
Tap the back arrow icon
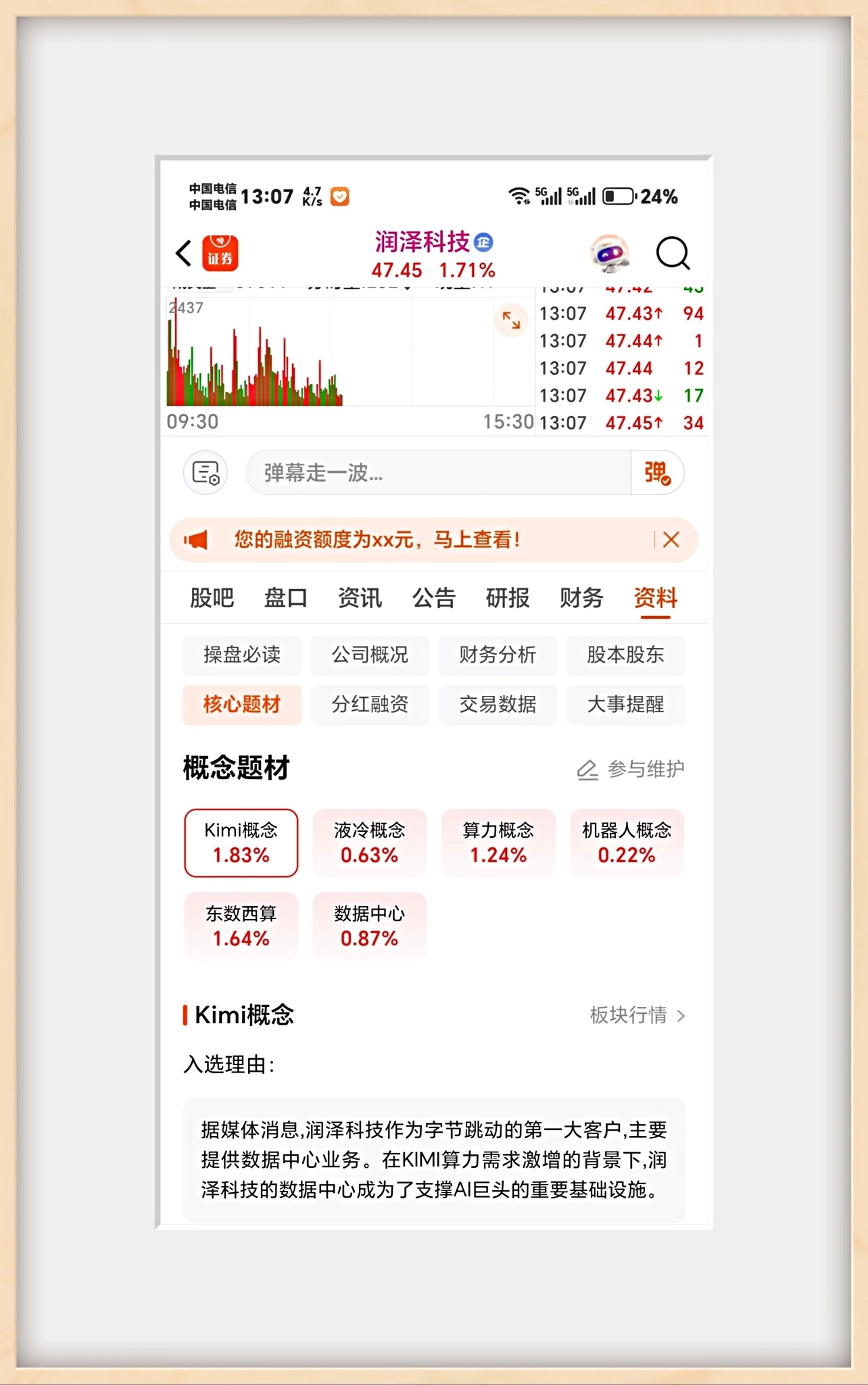pos(183,253)
